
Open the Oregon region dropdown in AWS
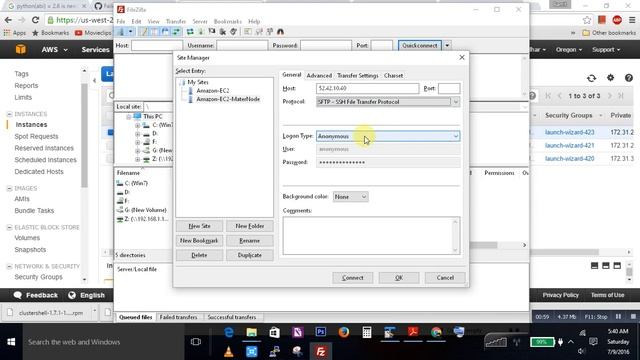pos(569,49)
